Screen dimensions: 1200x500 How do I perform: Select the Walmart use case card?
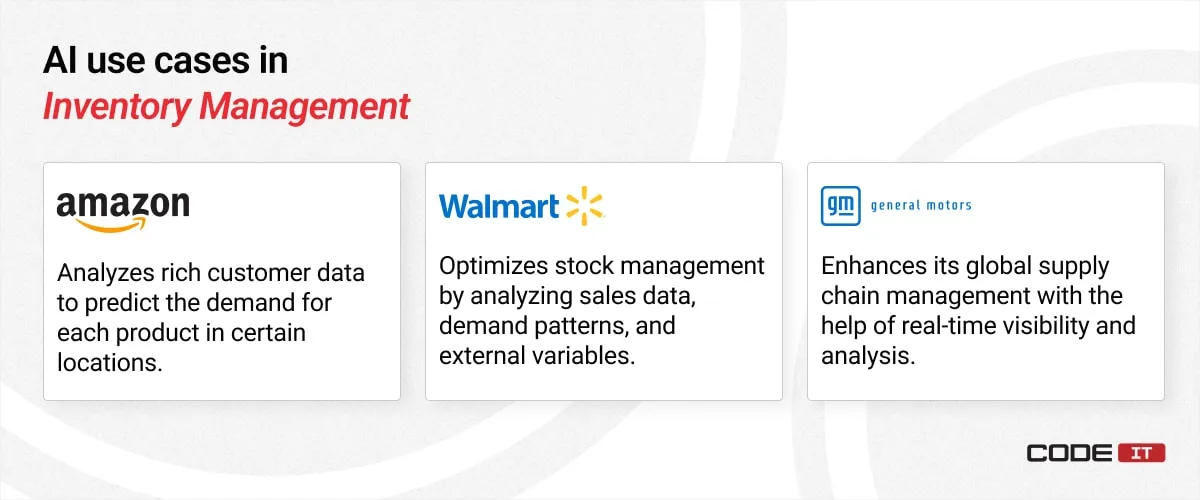(604, 281)
